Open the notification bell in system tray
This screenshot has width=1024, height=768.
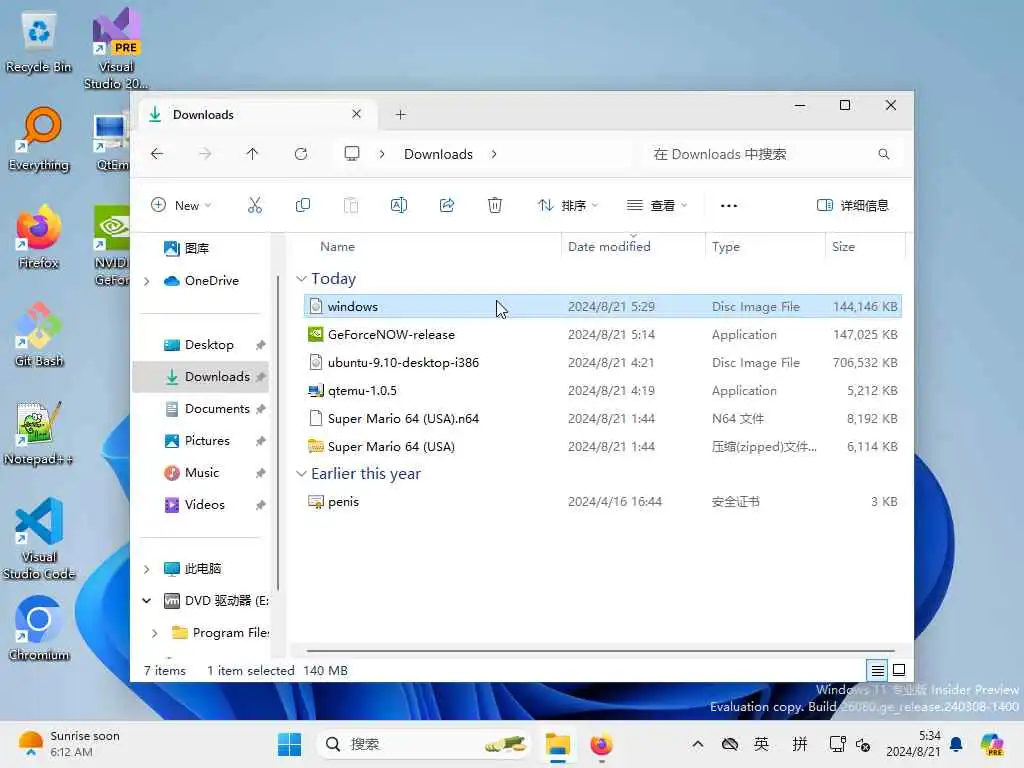click(x=956, y=744)
